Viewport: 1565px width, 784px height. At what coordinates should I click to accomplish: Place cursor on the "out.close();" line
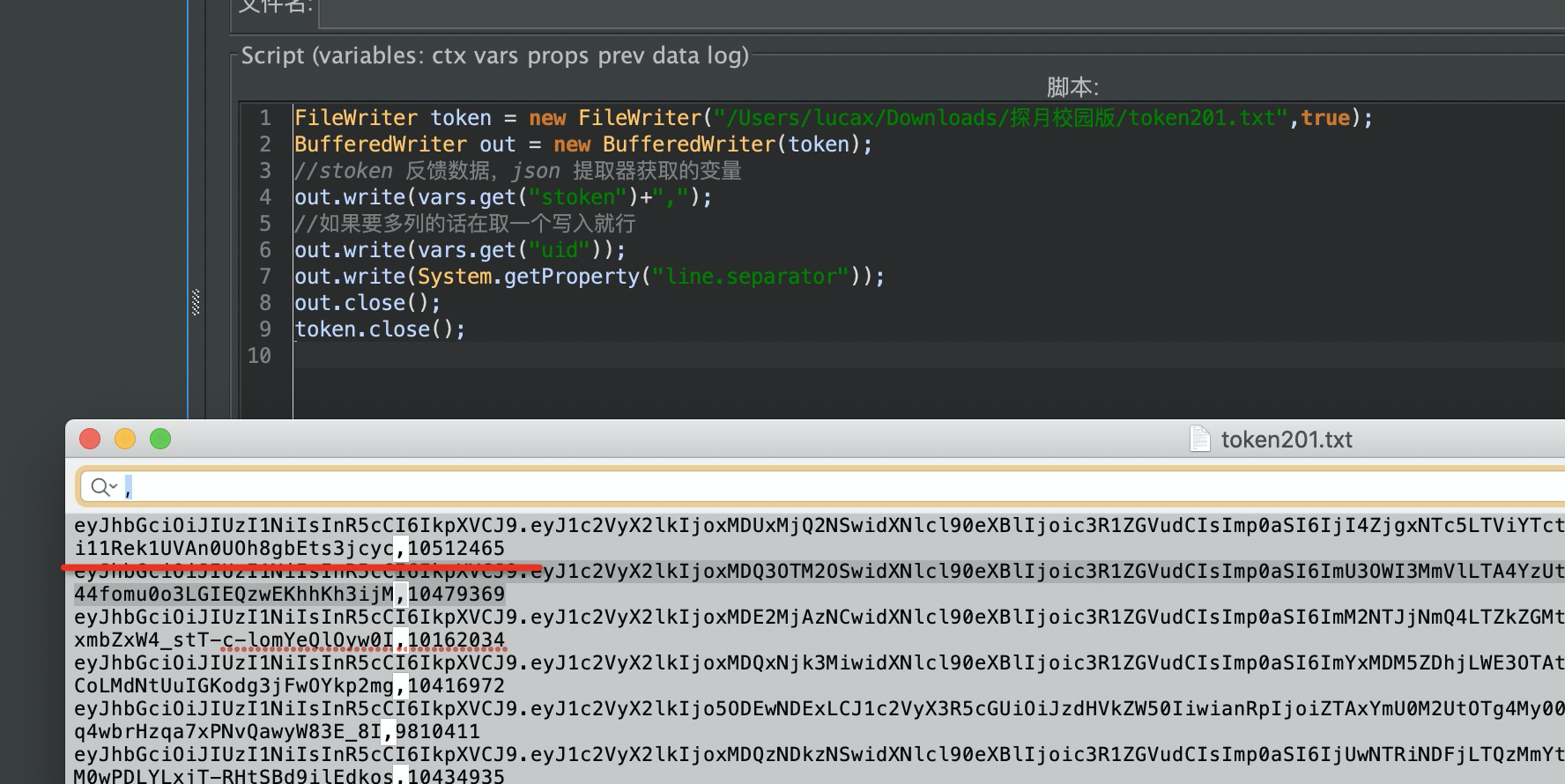[367, 303]
